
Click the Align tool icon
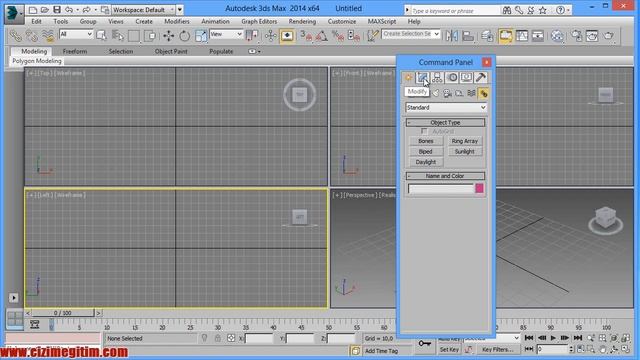point(468,36)
